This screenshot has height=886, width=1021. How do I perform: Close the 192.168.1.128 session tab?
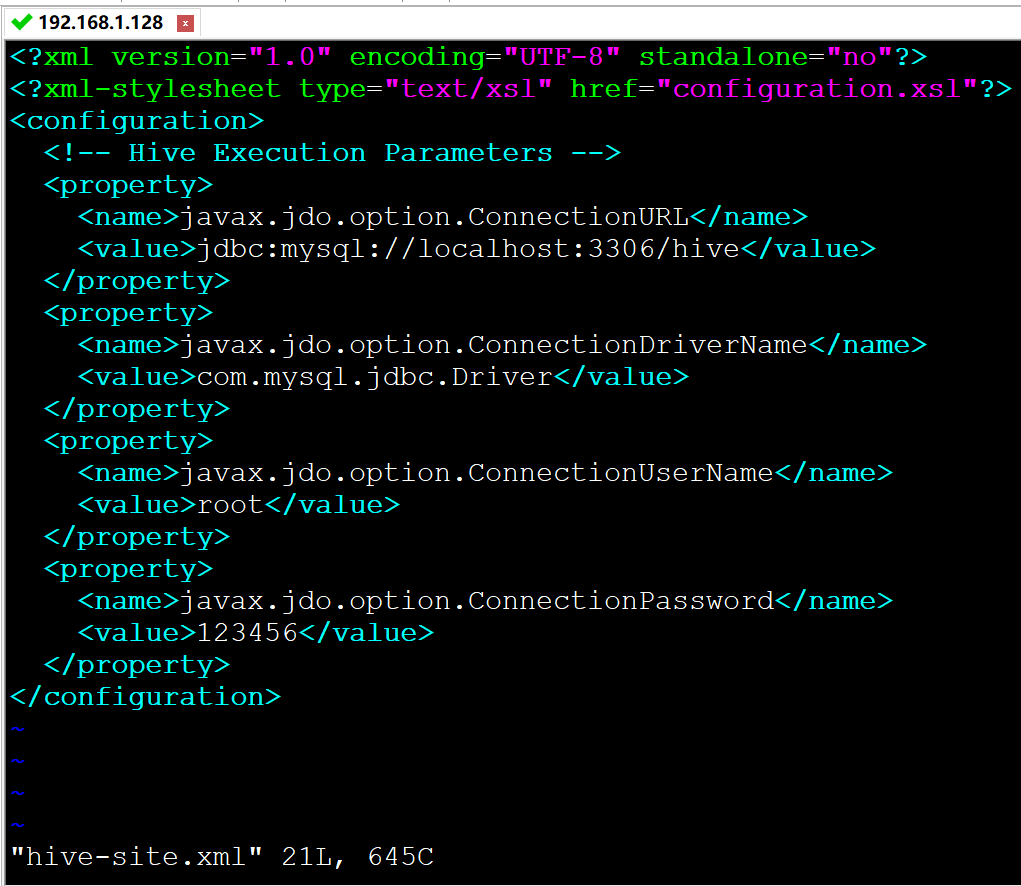point(184,23)
